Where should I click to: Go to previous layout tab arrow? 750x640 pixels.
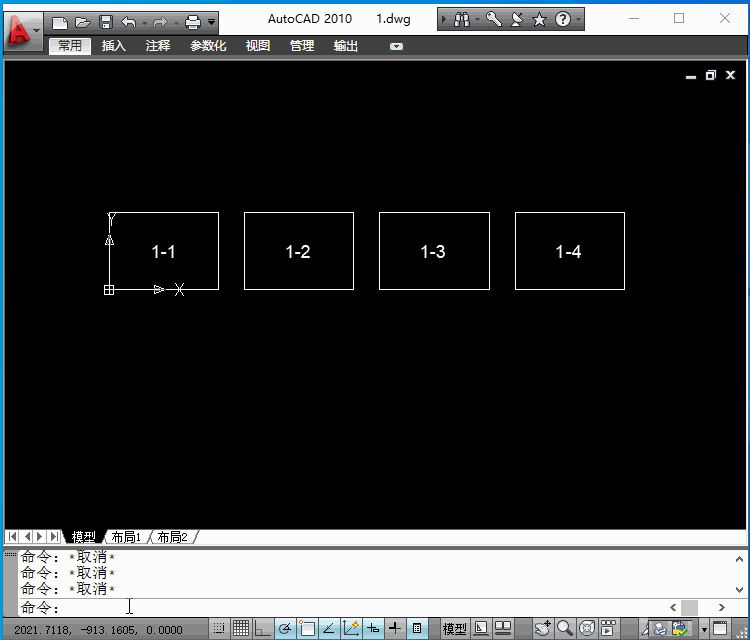tap(27, 537)
